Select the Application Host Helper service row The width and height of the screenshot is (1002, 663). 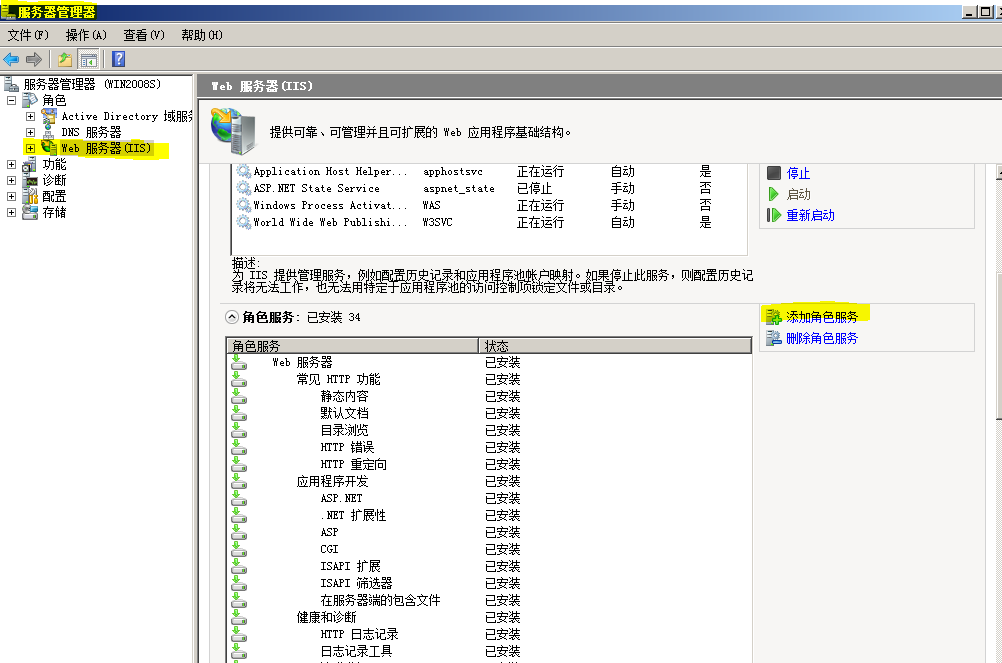(x=489, y=171)
